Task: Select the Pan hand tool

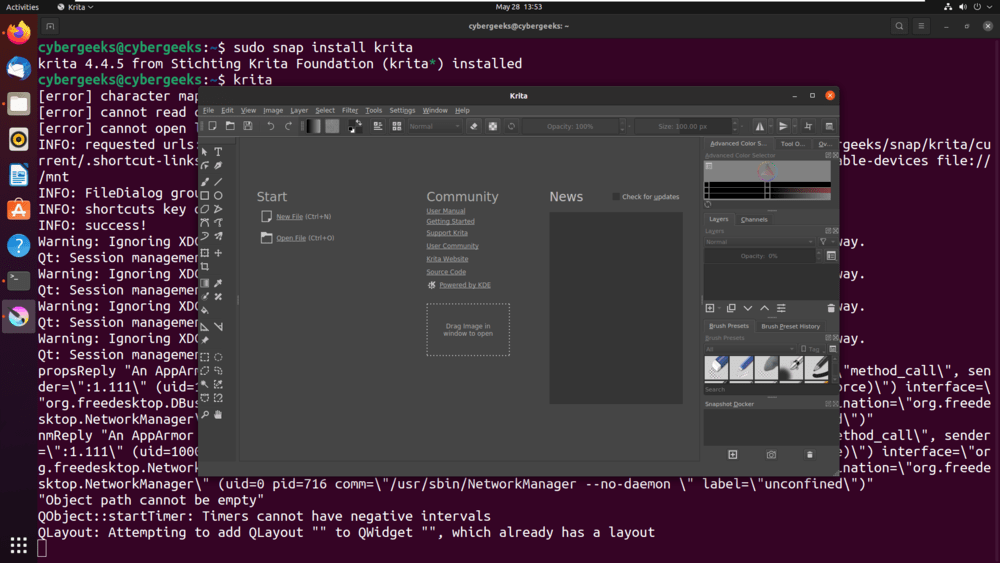Action: click(218, 414)
